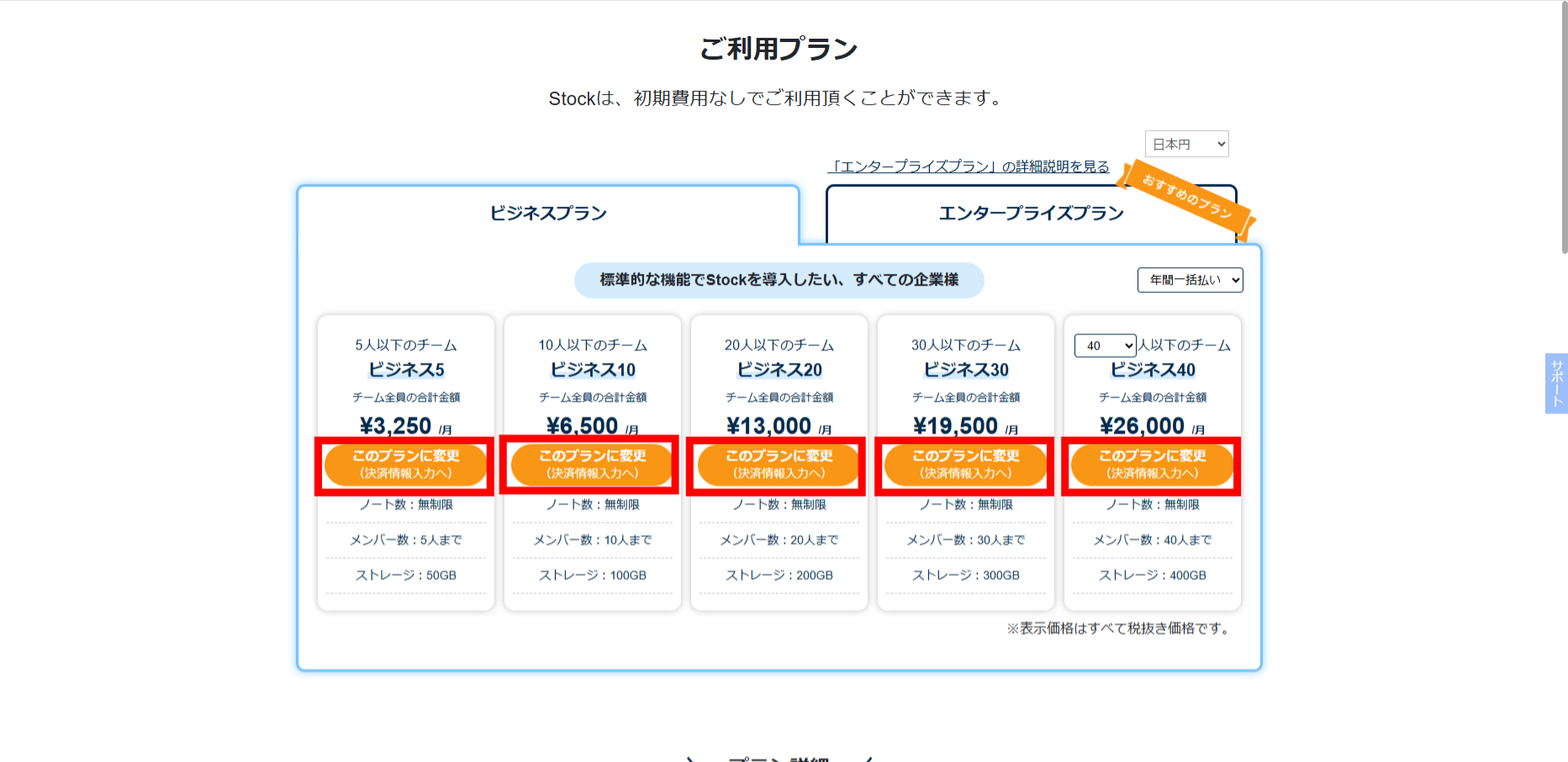Click the 20人以下のチーム label

(x=779, y=346)
